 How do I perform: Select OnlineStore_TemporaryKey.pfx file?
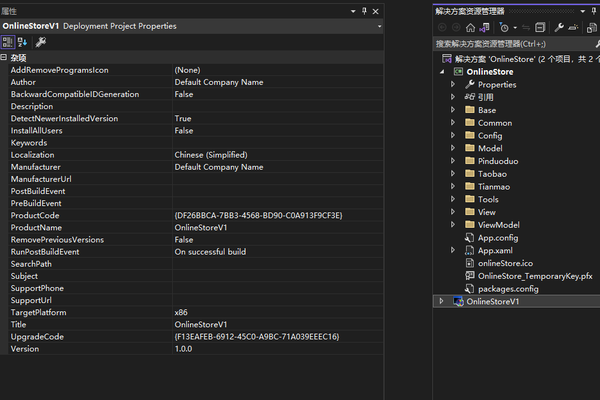535,276
